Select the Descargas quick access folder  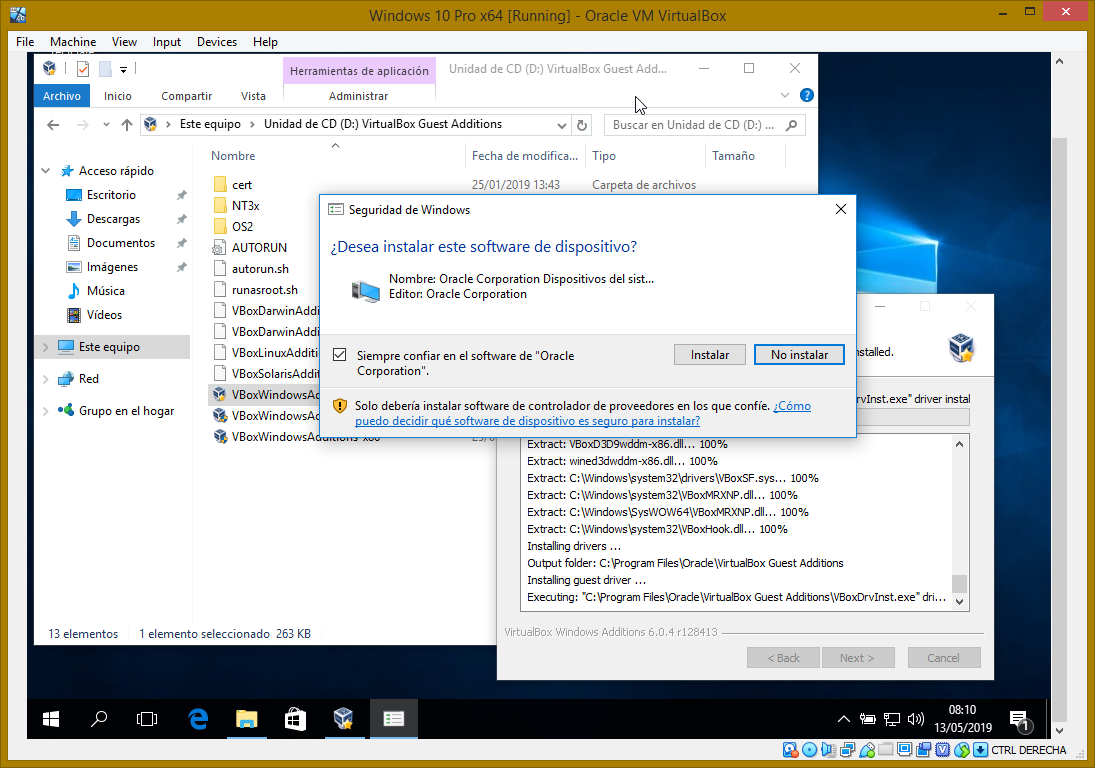tap(113, 219)
